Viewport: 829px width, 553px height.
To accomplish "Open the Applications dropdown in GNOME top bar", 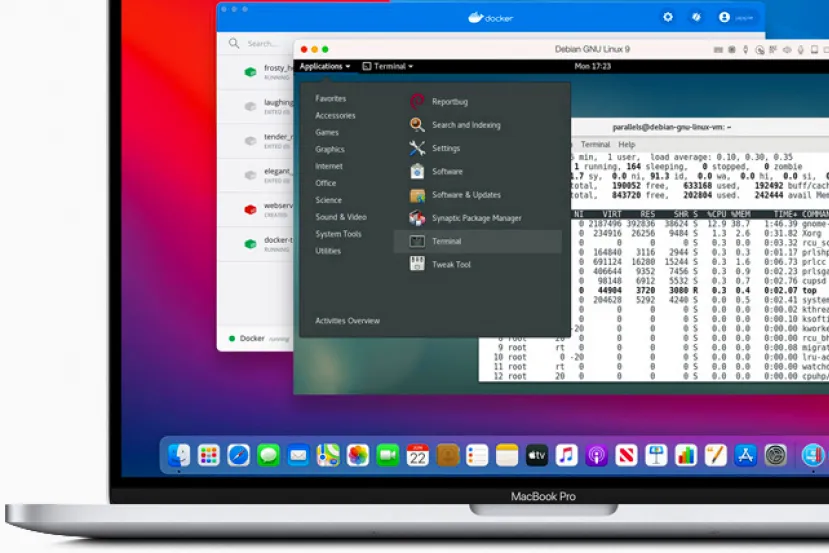I will pos(325,66).
